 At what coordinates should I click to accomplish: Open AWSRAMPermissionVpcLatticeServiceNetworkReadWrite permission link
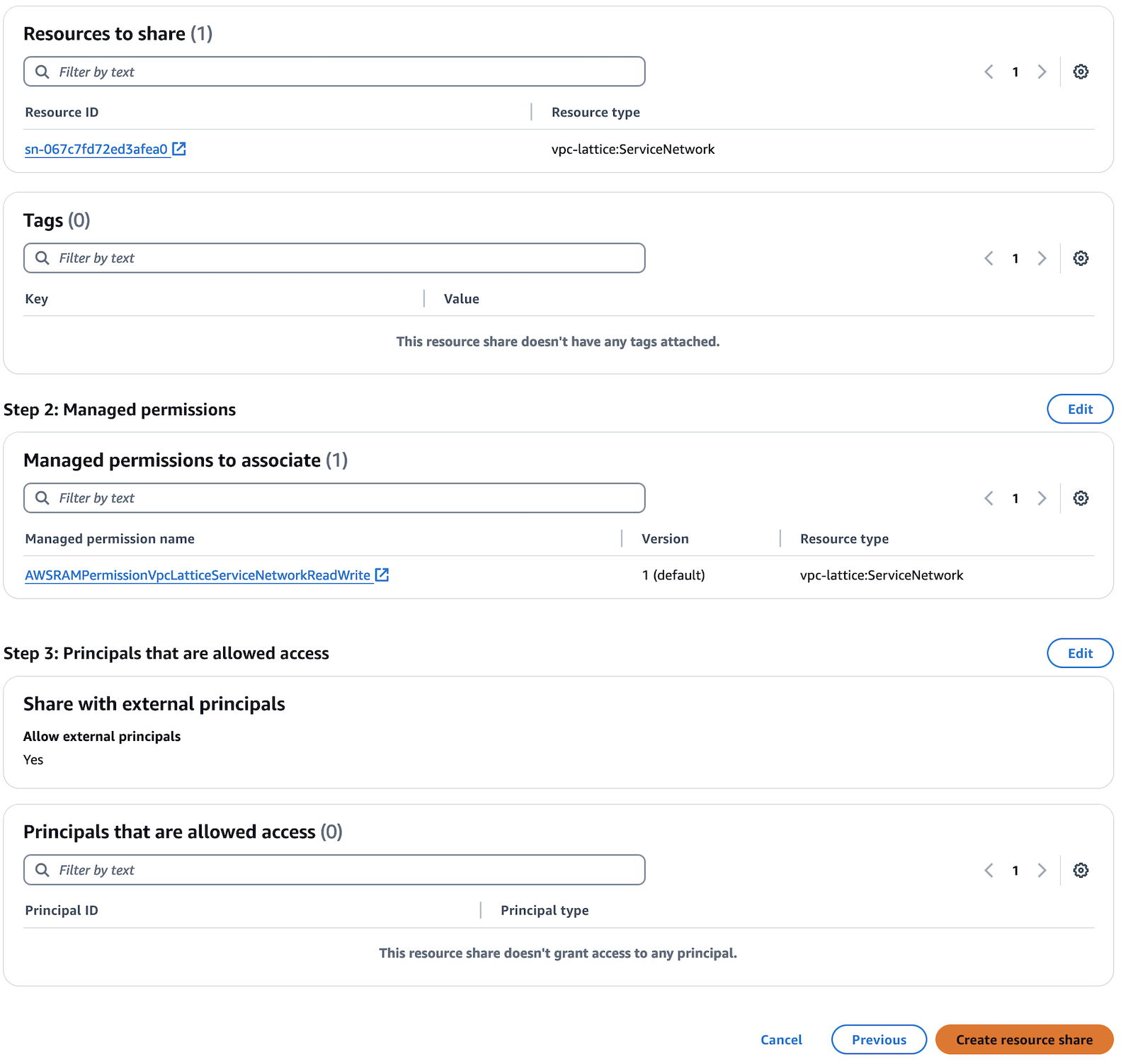point(198,575)
